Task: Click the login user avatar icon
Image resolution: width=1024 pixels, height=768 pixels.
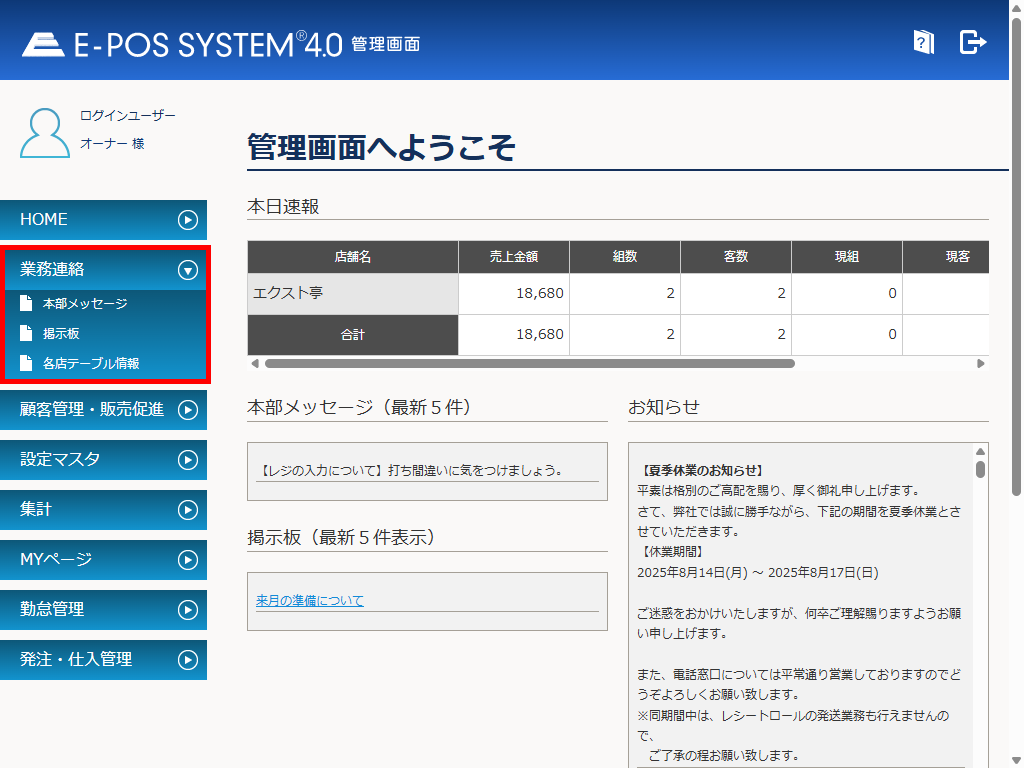Action: coord(45,133)
